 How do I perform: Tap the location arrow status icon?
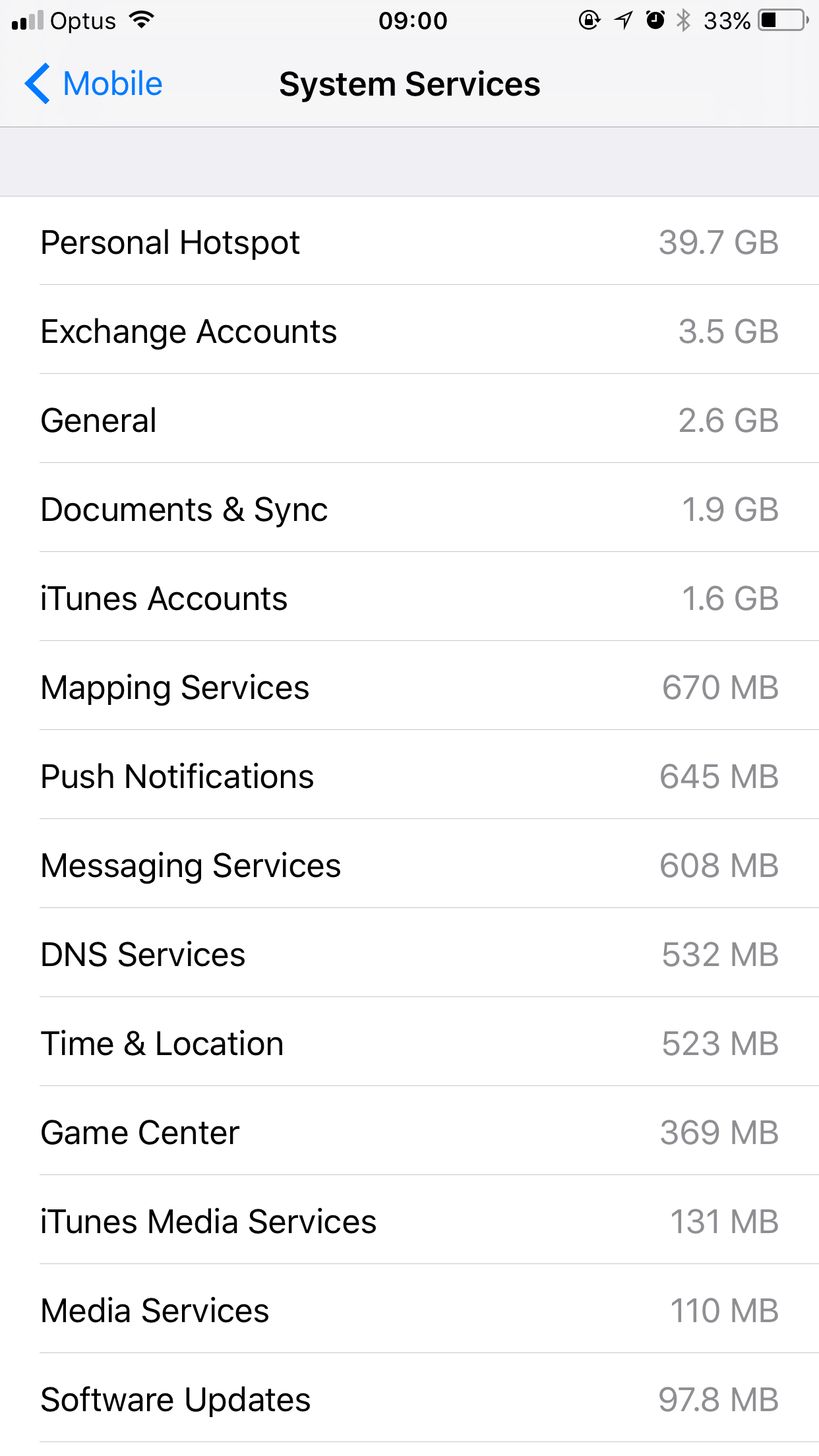623,20
